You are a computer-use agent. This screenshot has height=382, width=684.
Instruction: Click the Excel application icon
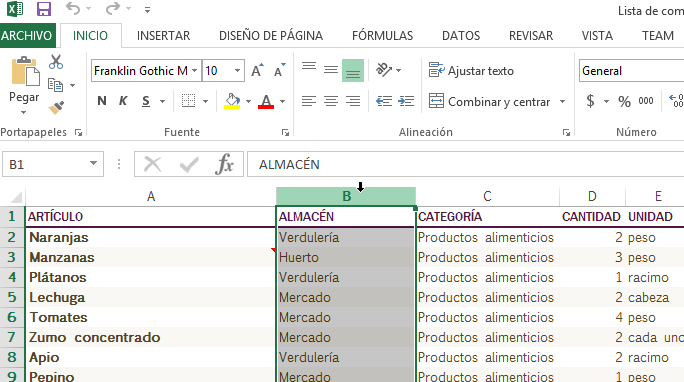15,9
